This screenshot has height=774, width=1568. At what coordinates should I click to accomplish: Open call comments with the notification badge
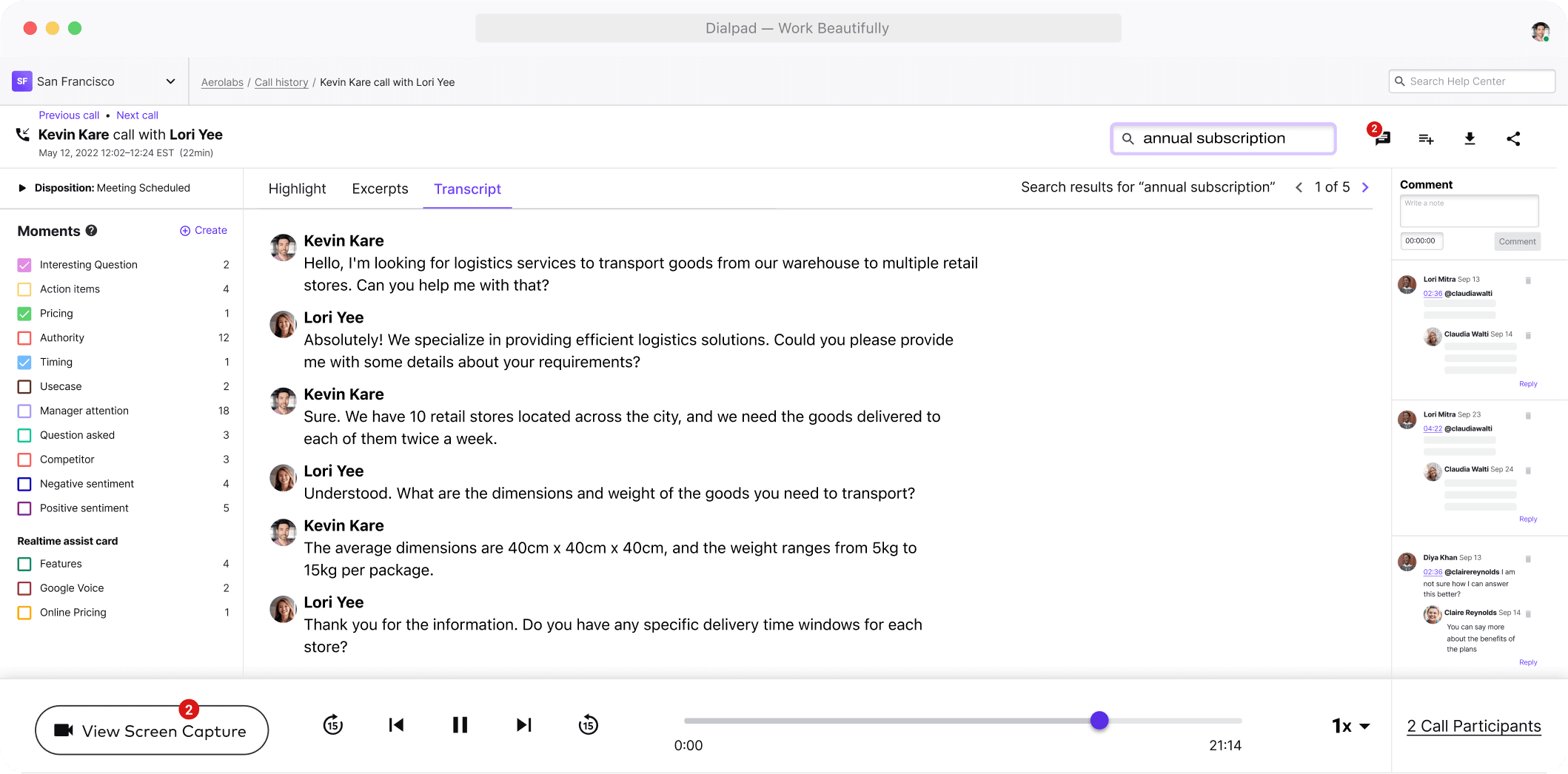click(1381, 138)
